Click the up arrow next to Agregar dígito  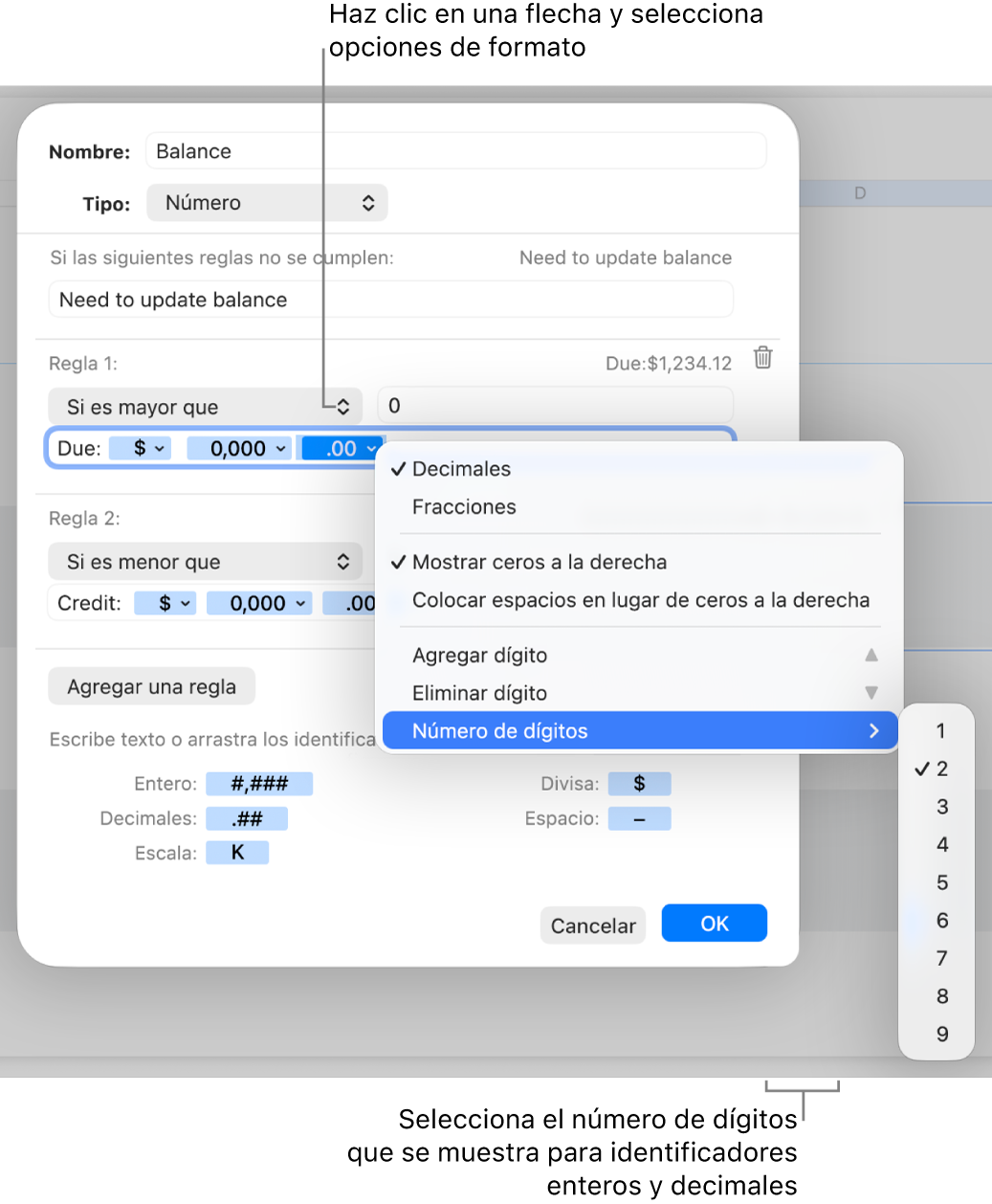871,656
